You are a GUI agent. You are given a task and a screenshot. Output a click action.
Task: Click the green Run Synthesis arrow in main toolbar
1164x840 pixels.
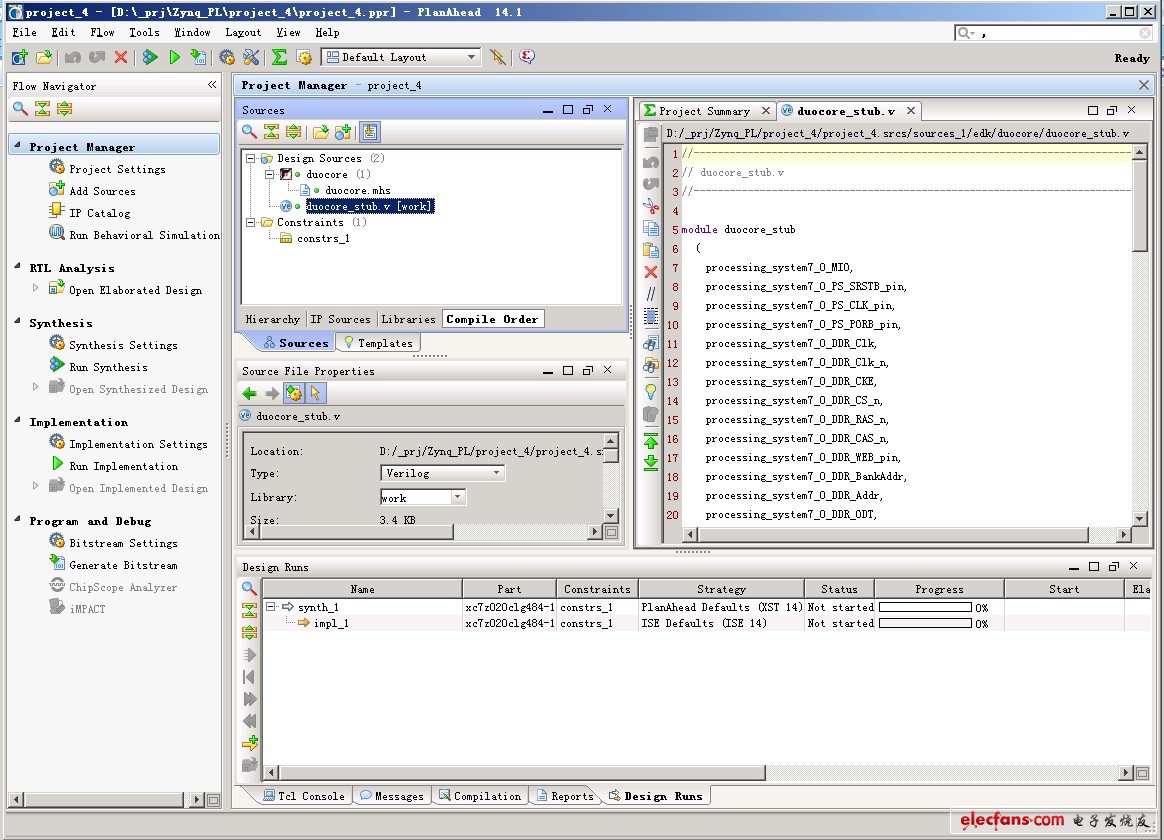click(150, 58)
